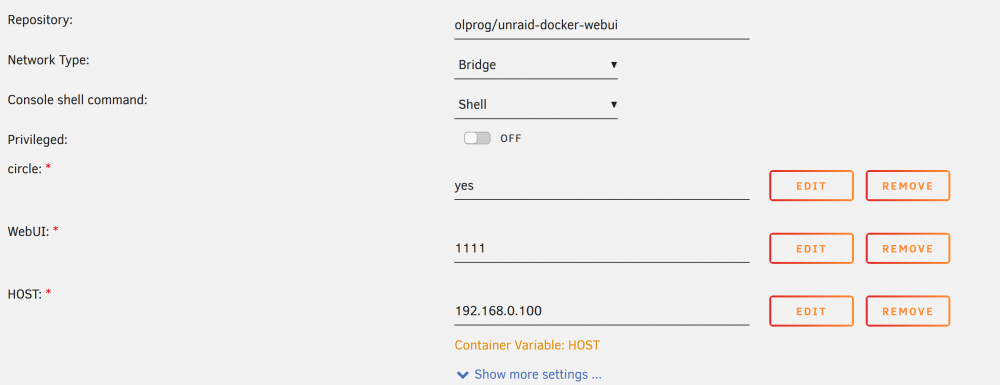Remove the HOST variable
This screenshot has width=1000, height=385.
pyautogui.click(x=908, y=312)
